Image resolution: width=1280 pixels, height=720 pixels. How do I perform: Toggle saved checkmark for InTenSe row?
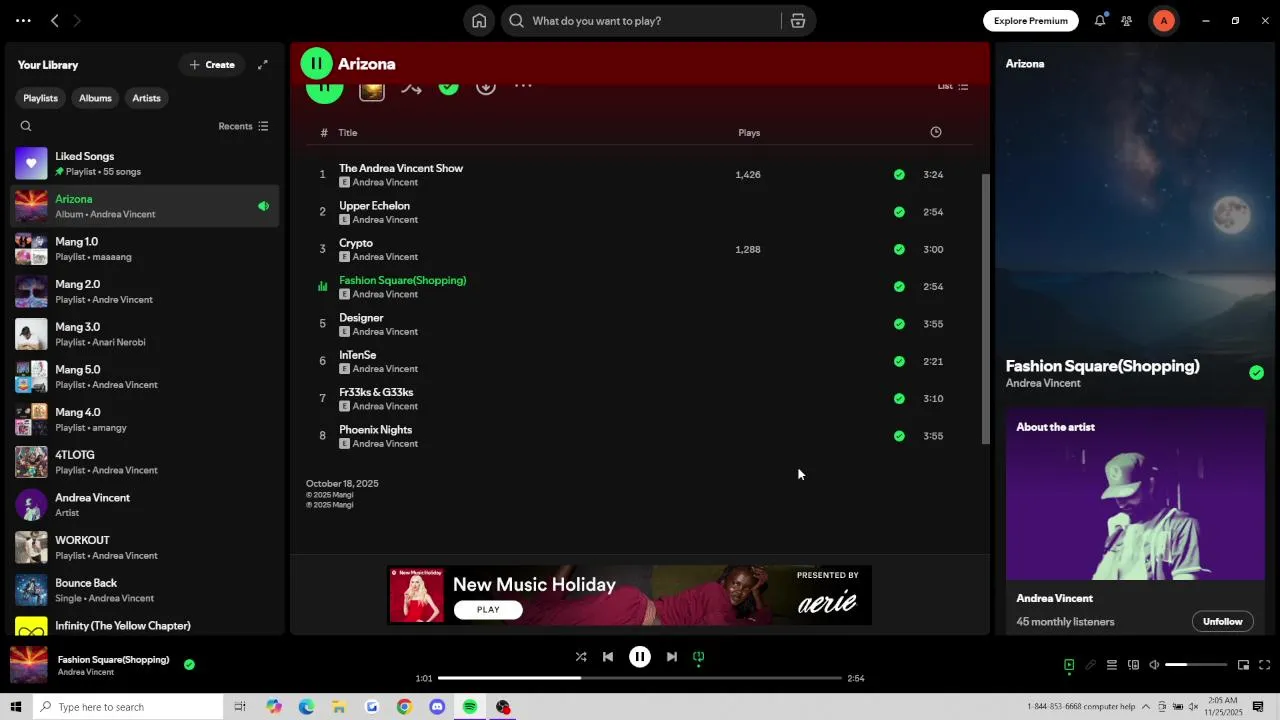point(899,361)
